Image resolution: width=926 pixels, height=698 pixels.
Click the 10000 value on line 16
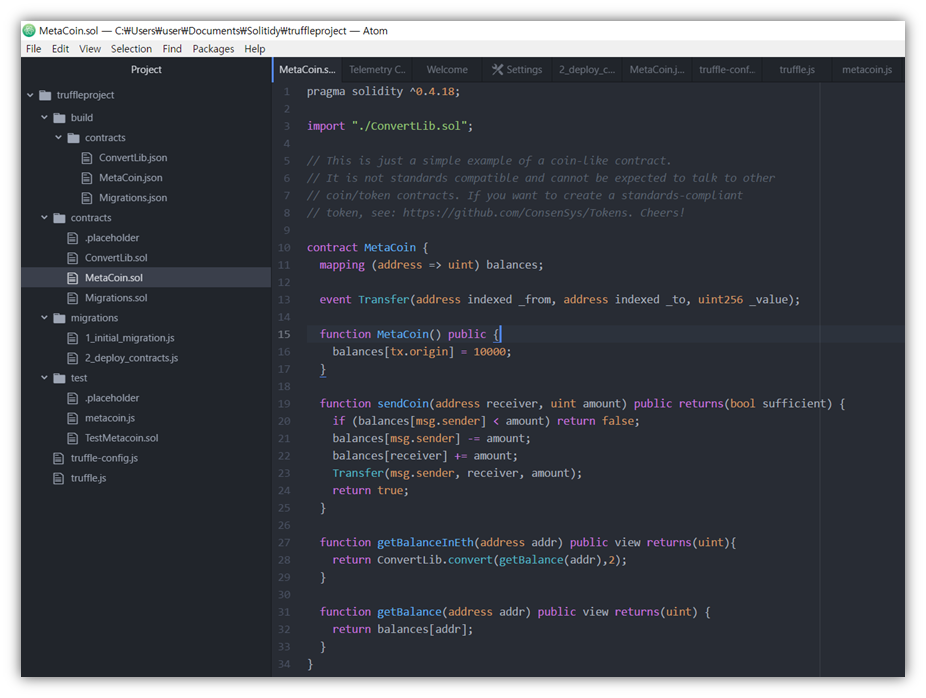tap(490, 352)
